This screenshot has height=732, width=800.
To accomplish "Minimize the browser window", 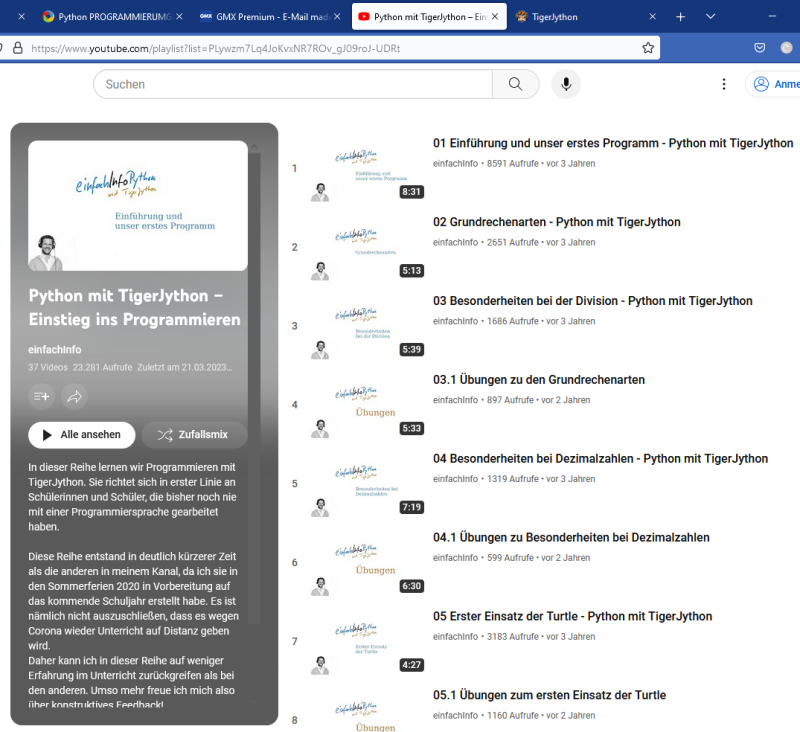I will tap(772, 17).
